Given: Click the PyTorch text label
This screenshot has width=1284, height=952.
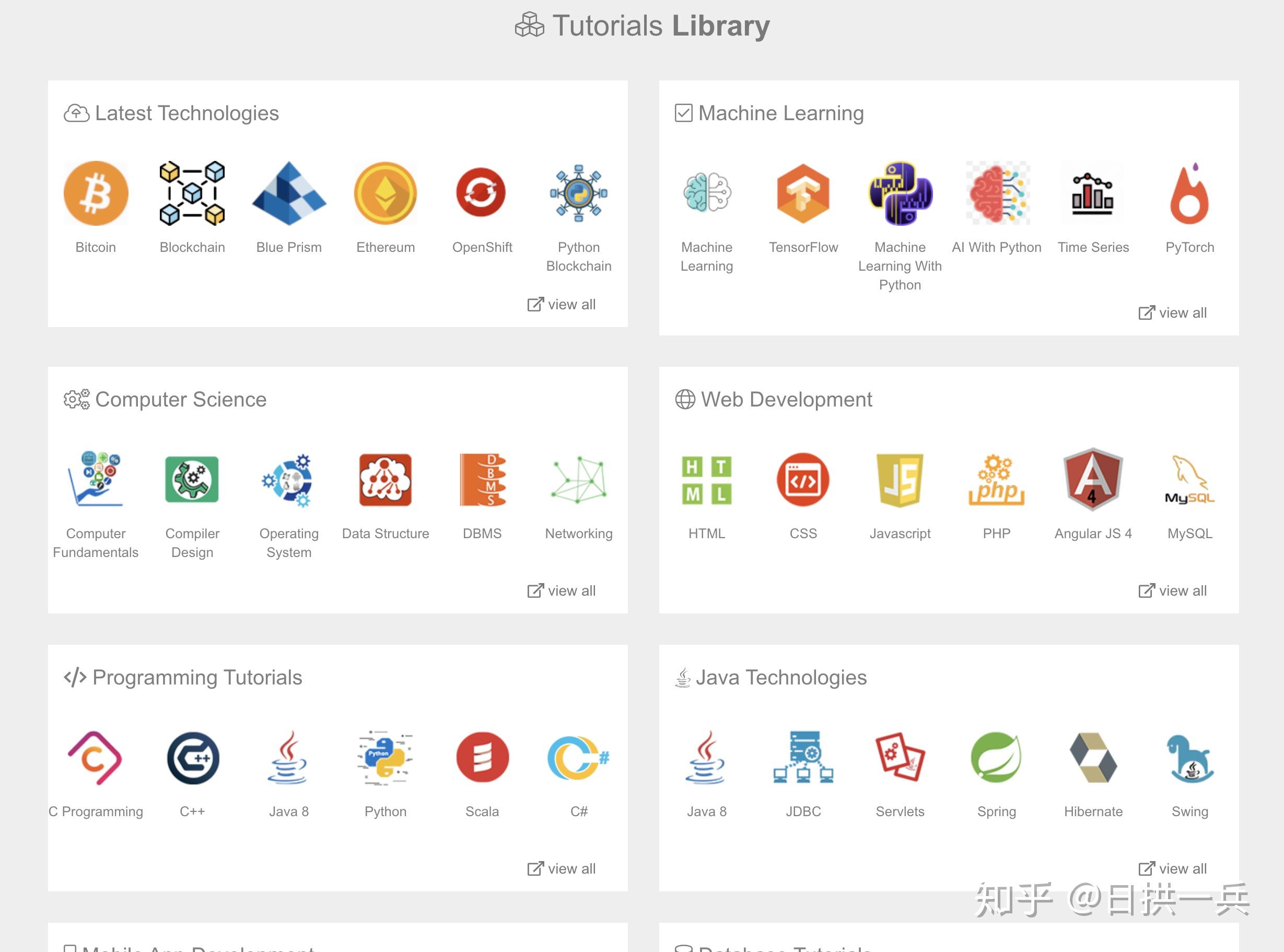Looking at the screenshot, I should coord(1189,247).
